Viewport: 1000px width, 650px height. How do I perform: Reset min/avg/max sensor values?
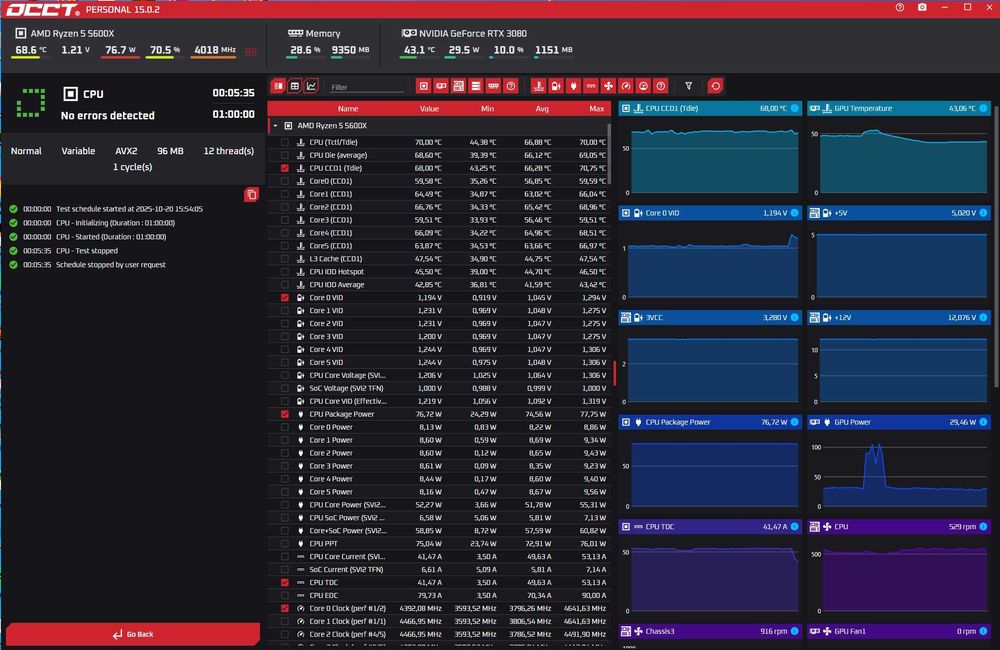click(x=716, y=86)
